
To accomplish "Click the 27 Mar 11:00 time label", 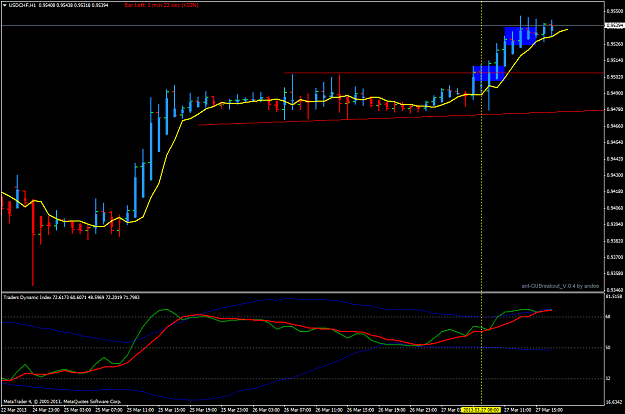I will (x=518, y=410).
